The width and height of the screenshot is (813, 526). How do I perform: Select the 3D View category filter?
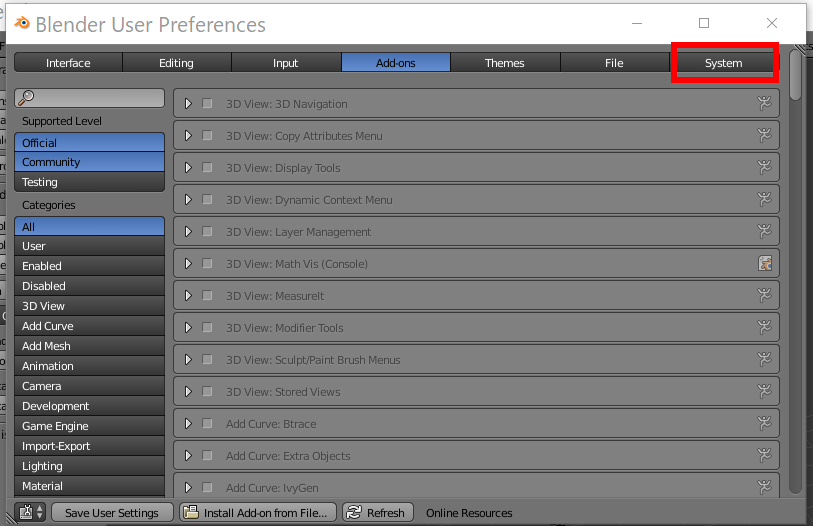(x=90, y=306)
